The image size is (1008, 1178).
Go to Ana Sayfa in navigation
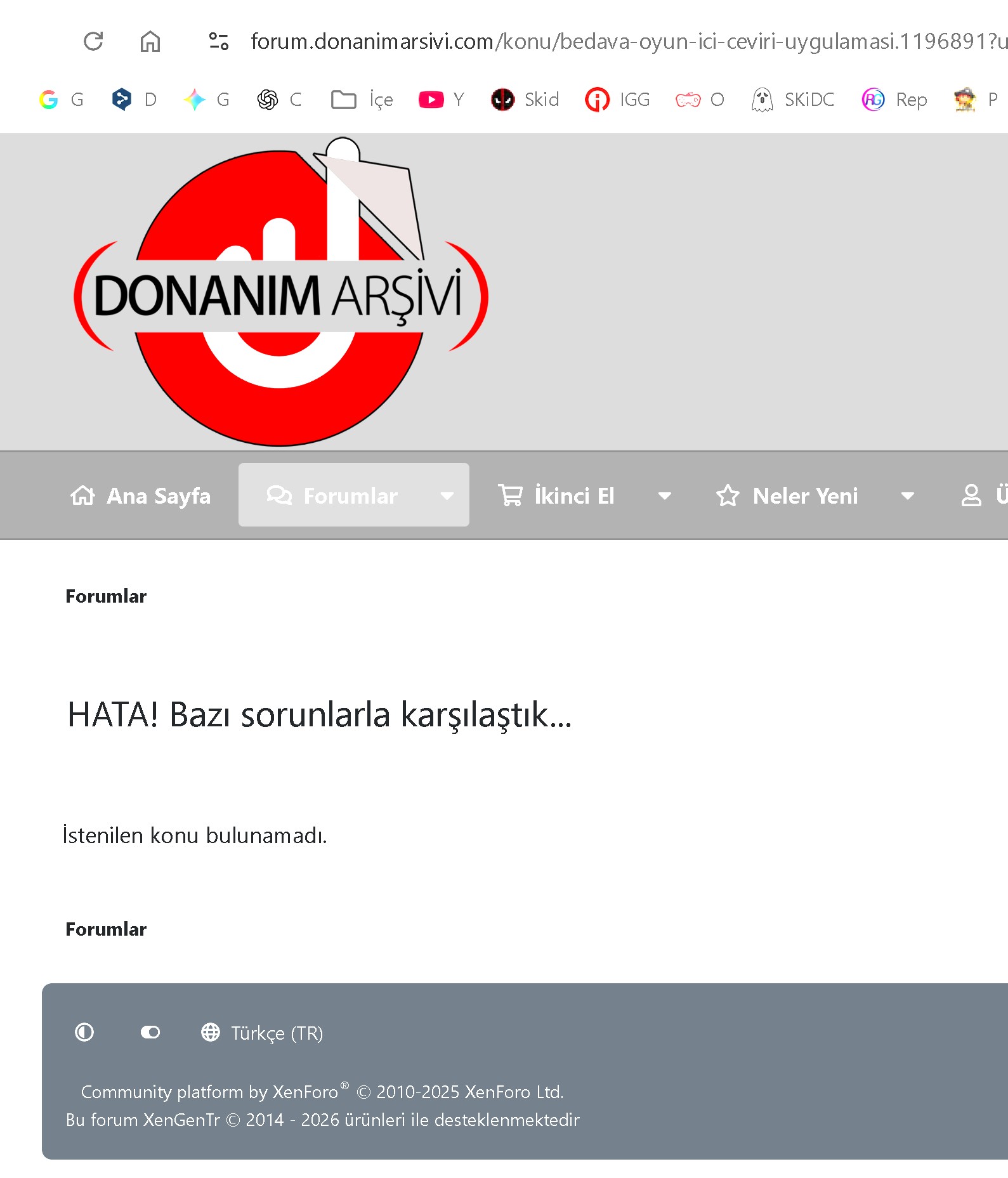tap(141, 495)
